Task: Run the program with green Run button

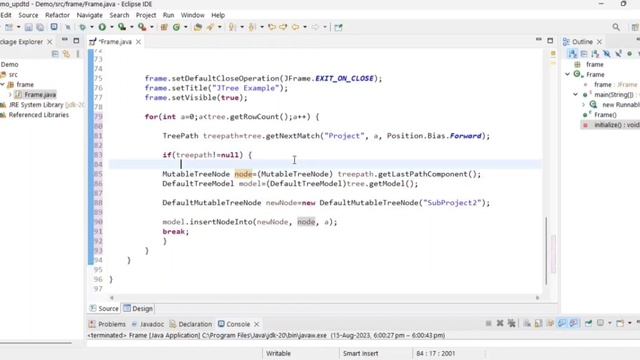Action: click(102, 27)
